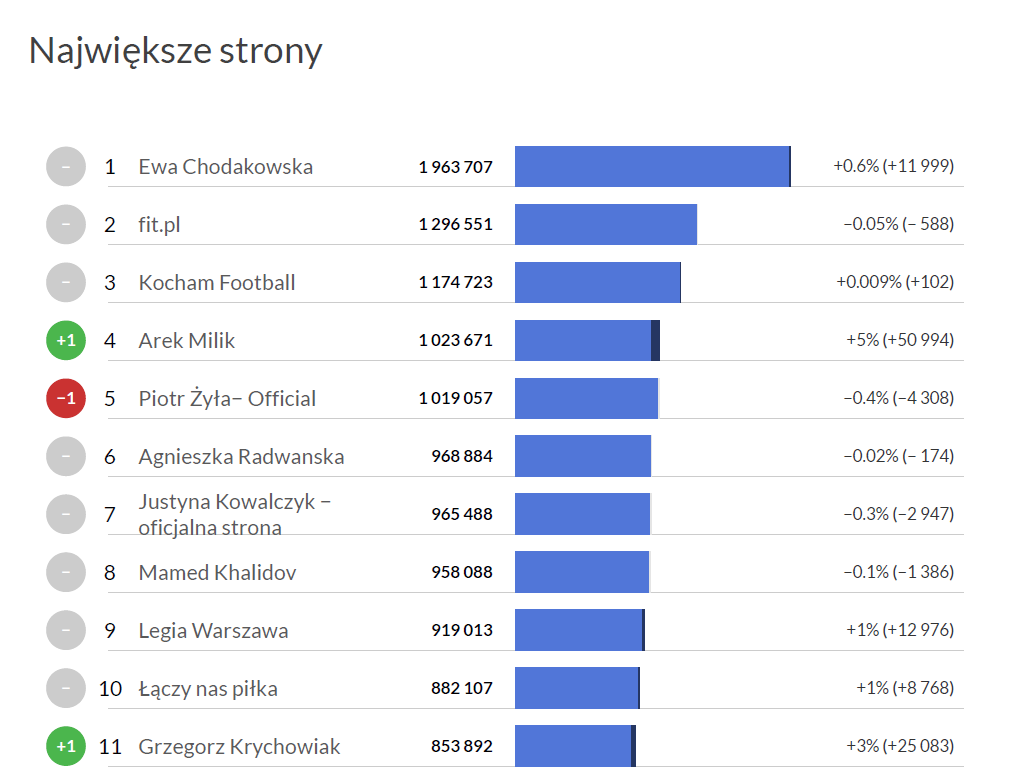Screen dimensions: 1025x775
Task: Click the Ewa Chodakowska fan count bar
Action: click(652, 167)
